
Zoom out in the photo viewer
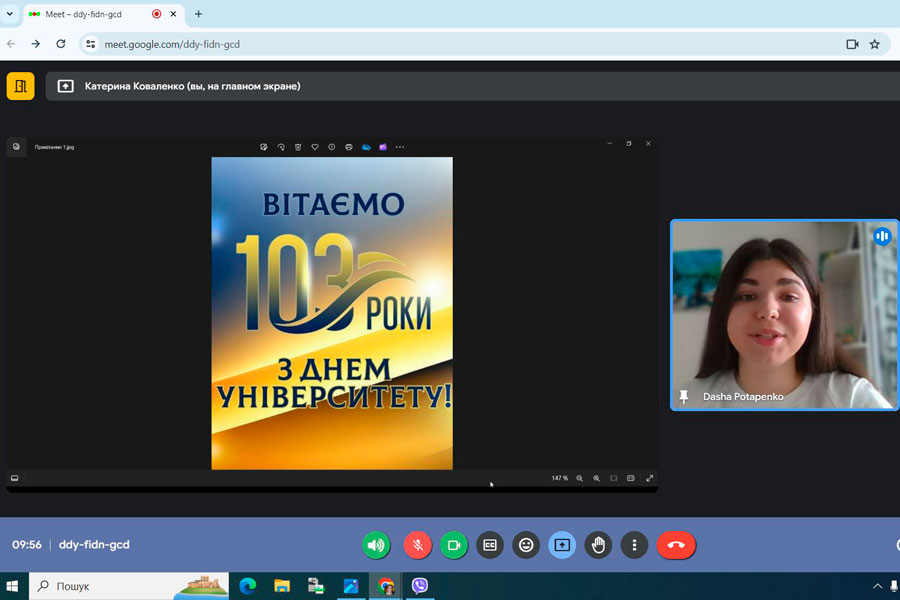coord(579,478)
